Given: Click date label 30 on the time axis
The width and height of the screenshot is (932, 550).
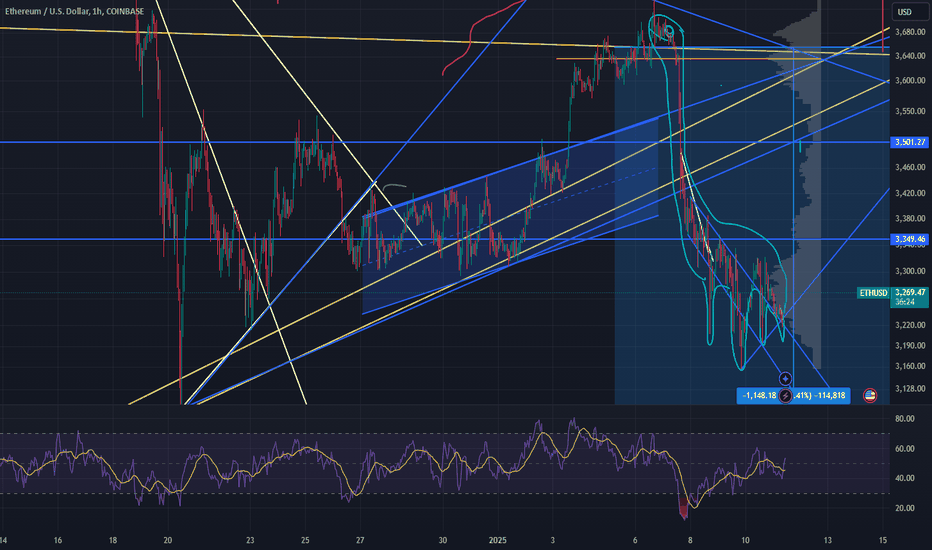Looking at the screenshot, I should pos(442,540).
